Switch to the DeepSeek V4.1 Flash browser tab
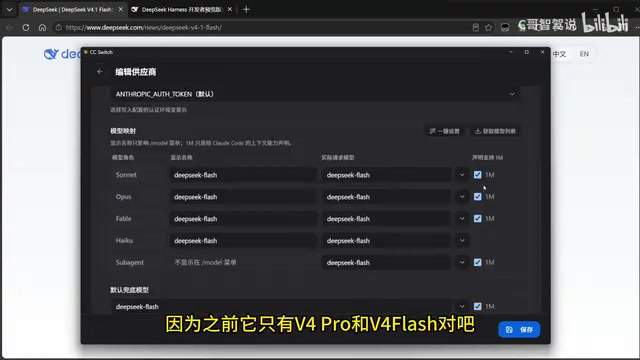Screen dimensions: 640x360 point(72,9)
